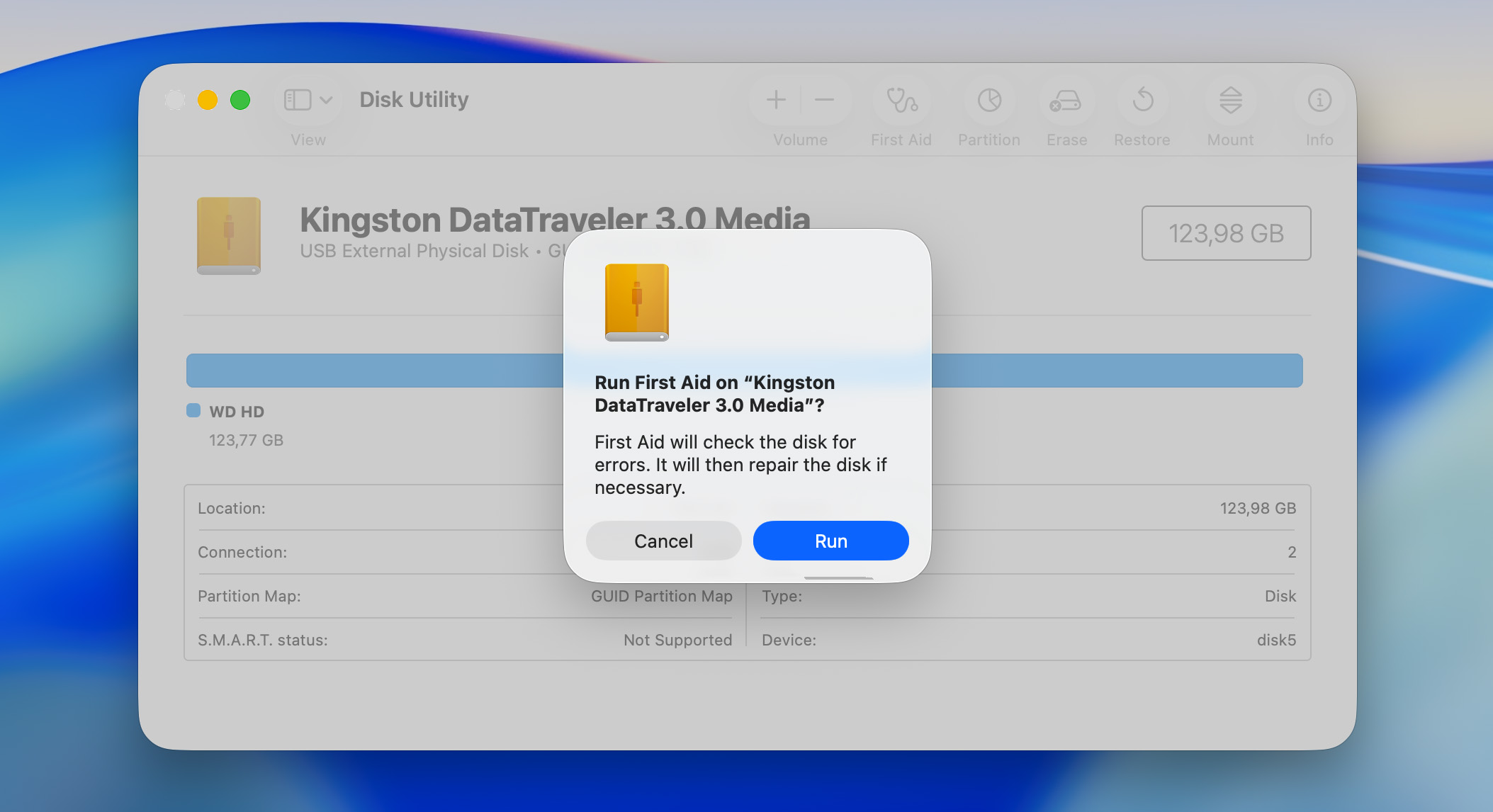Click the "123,98 GB" value in the table
Image resolution: width=1493 pixels, height=812 pixels.
pos(1258,508)
